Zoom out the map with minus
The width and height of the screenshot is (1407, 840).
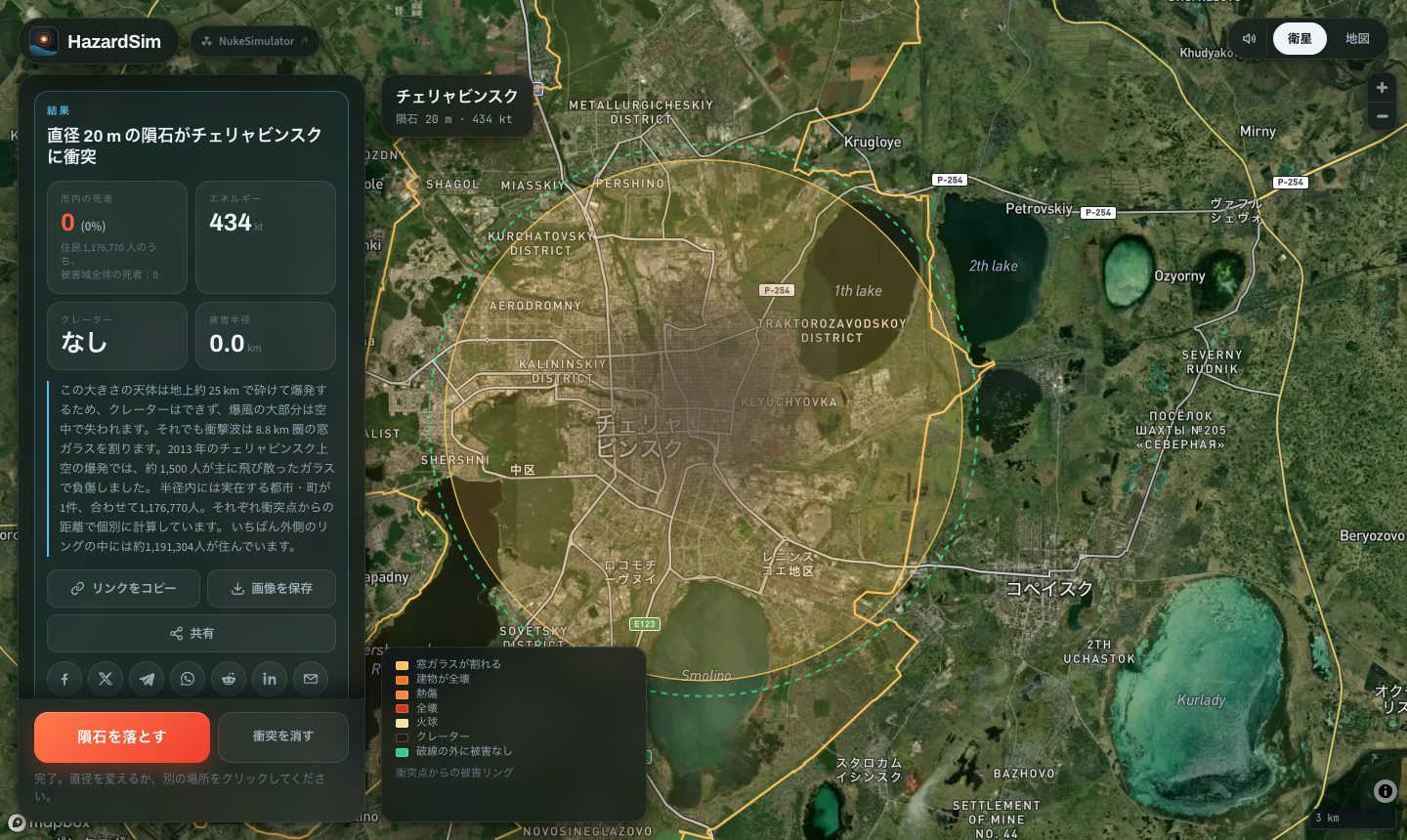pos(1382,116)
